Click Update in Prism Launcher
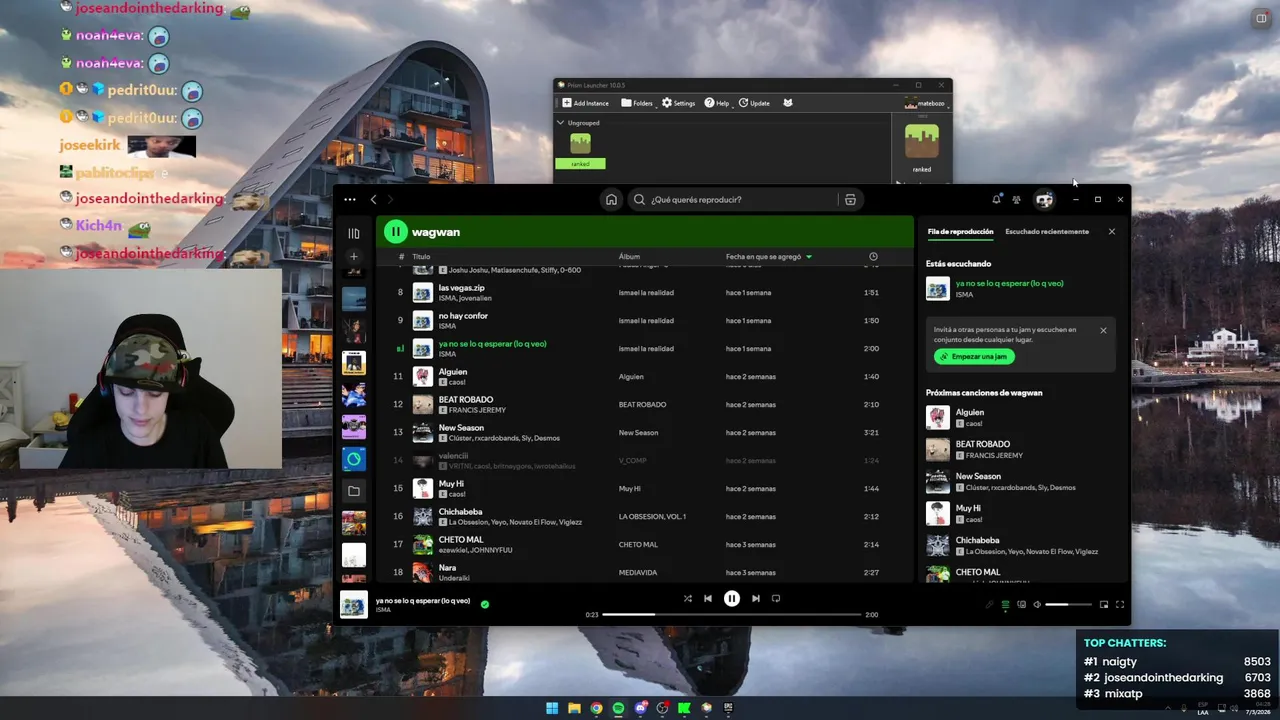Viewport: 1280px width, 720px height. coord(754,103)
